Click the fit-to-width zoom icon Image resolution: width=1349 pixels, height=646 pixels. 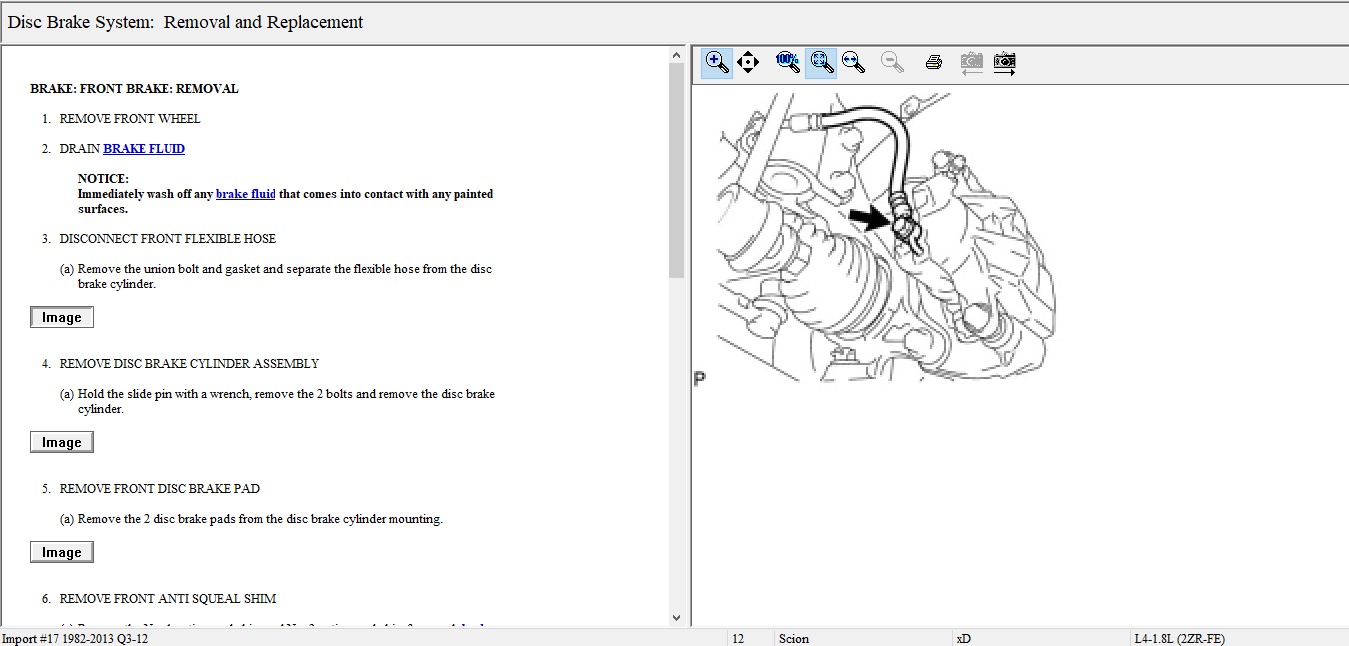click(853, 62)
